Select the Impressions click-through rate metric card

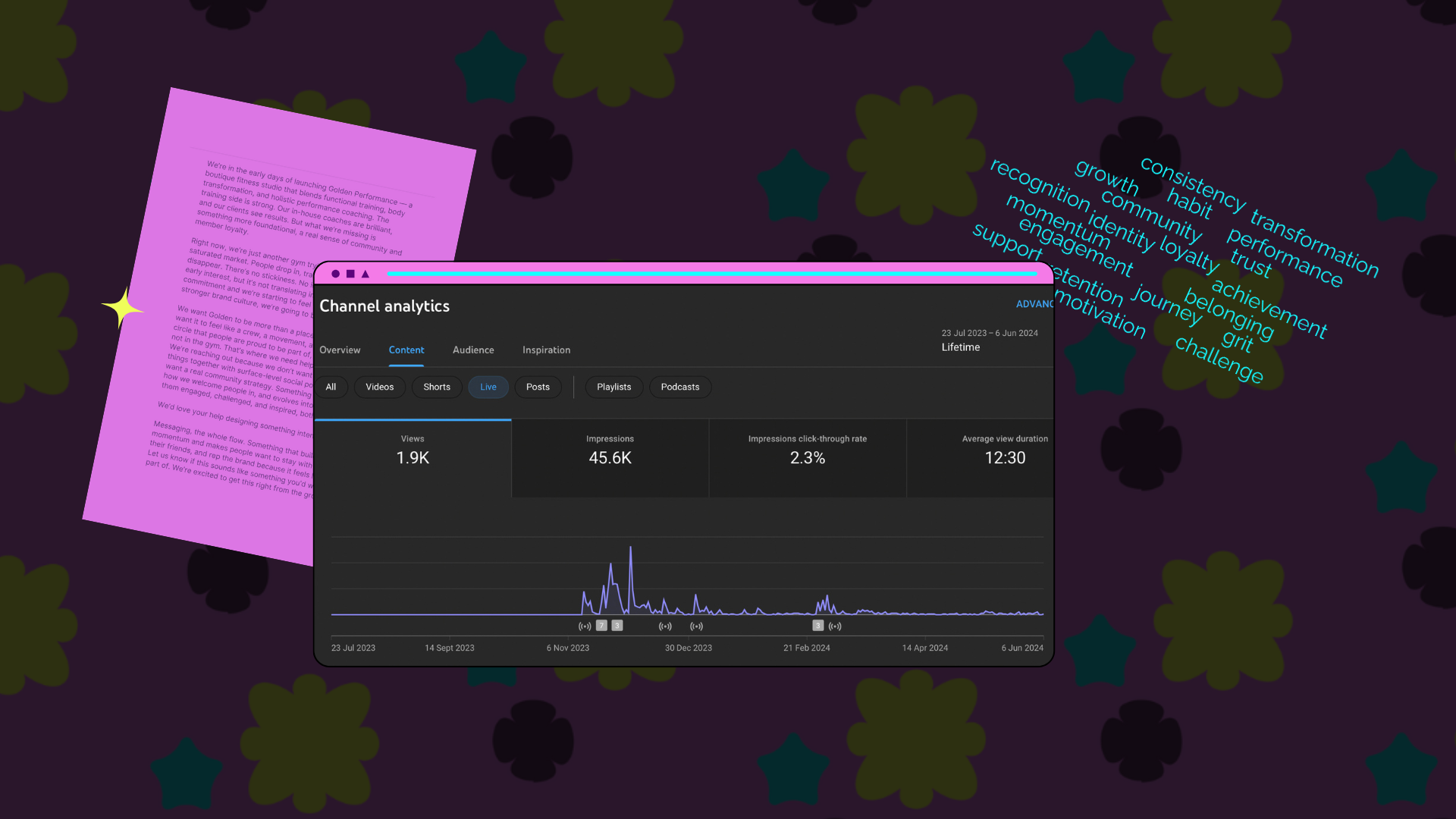[x=807, y=457]
